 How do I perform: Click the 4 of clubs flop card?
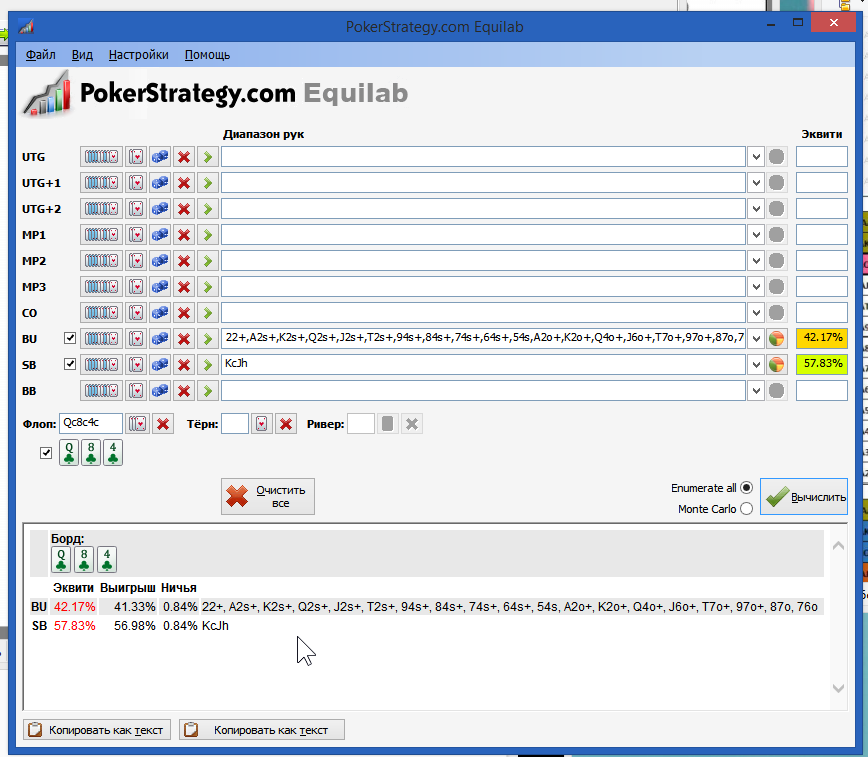coord(113,453)
